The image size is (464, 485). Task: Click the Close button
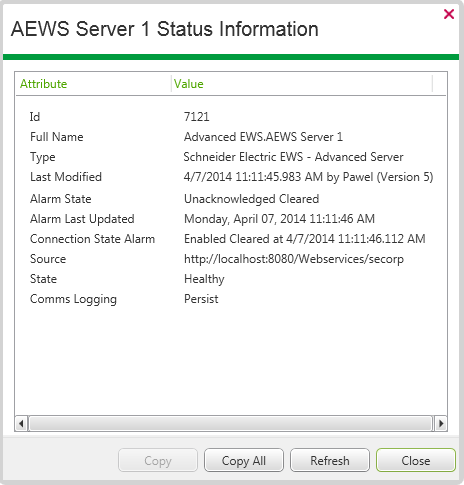416,460
